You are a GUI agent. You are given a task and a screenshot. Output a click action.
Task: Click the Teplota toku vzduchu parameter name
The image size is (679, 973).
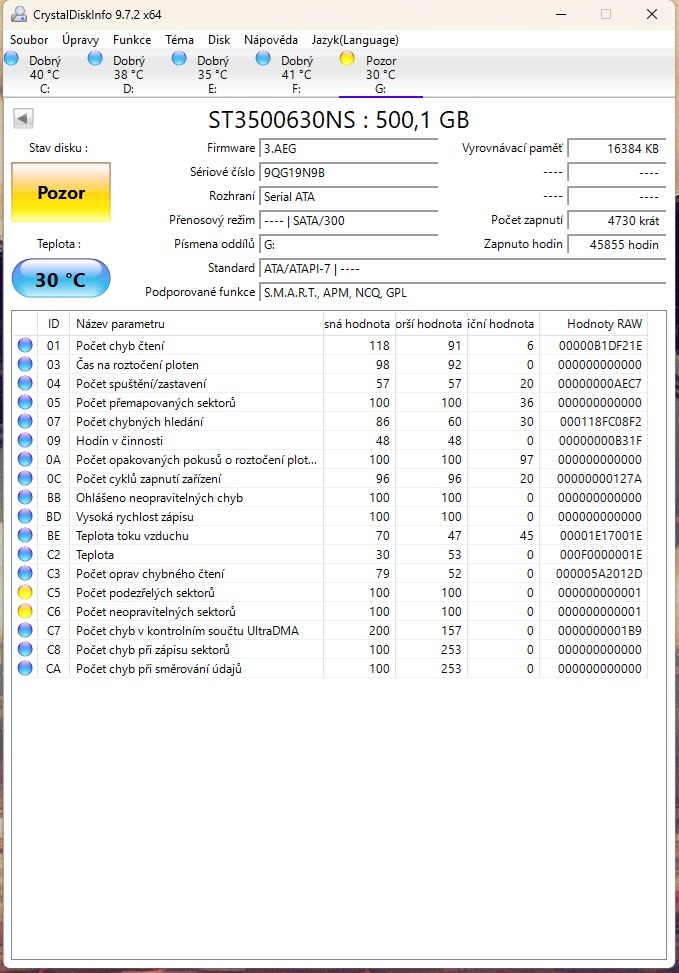pyautogui.click(x=132, y=536)
